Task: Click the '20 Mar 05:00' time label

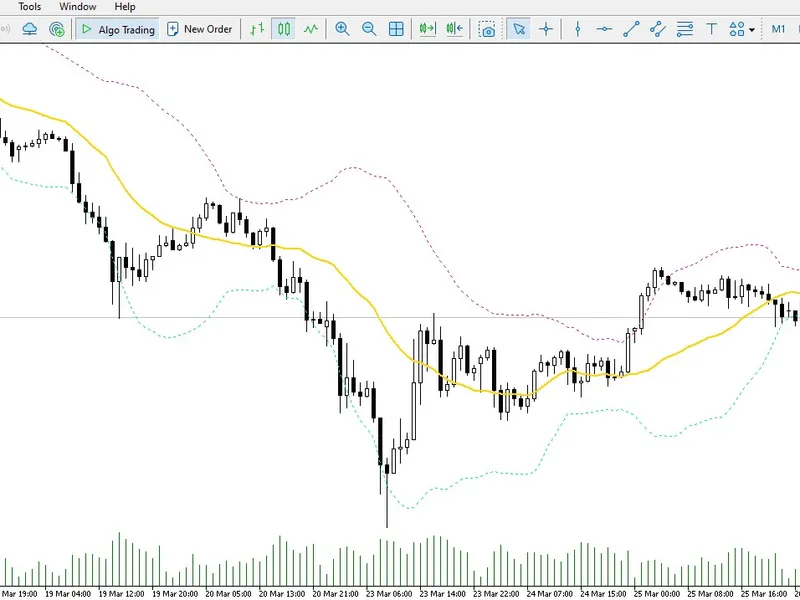Action: click(x=229, y=594)
